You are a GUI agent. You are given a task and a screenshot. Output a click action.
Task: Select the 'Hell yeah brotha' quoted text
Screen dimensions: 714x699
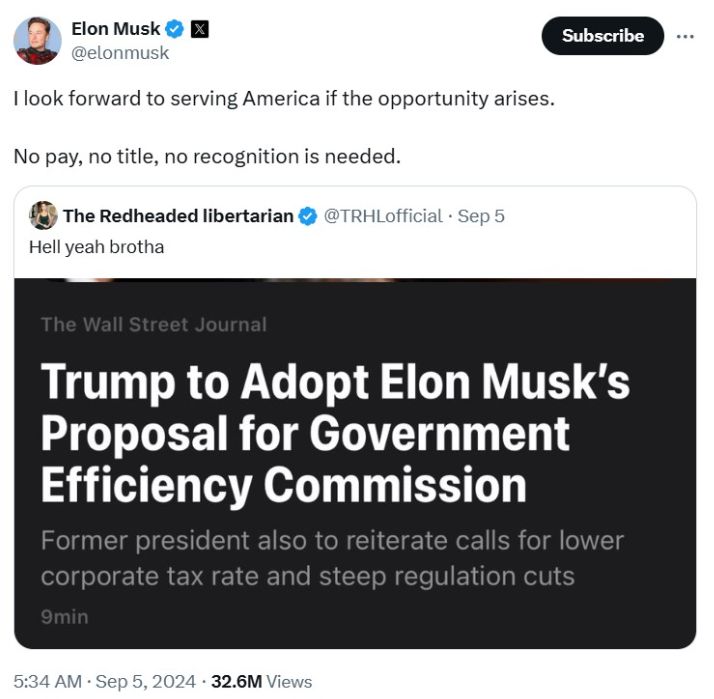(97, 247)
